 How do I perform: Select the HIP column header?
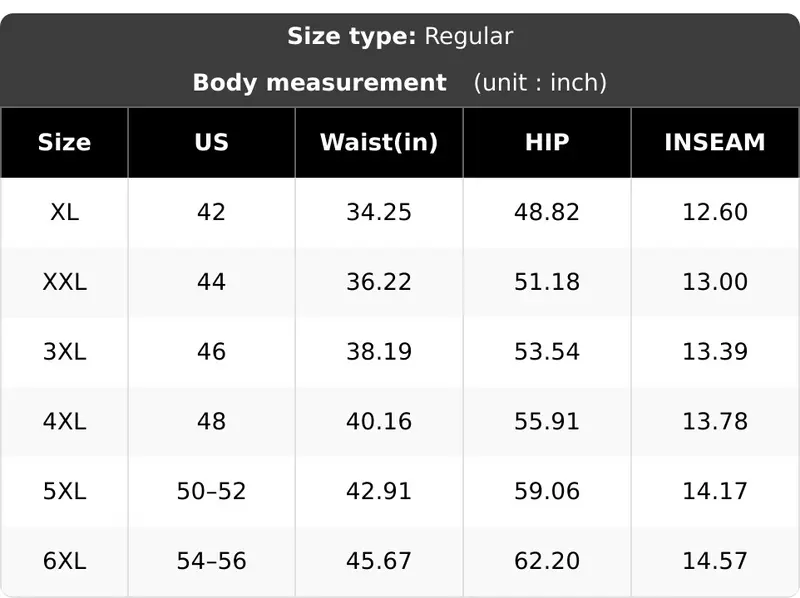(547, 142)
